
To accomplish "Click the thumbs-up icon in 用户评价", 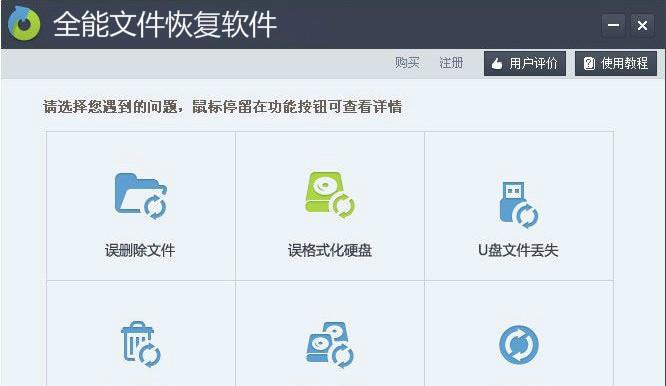I will click(x=497, y=64).
